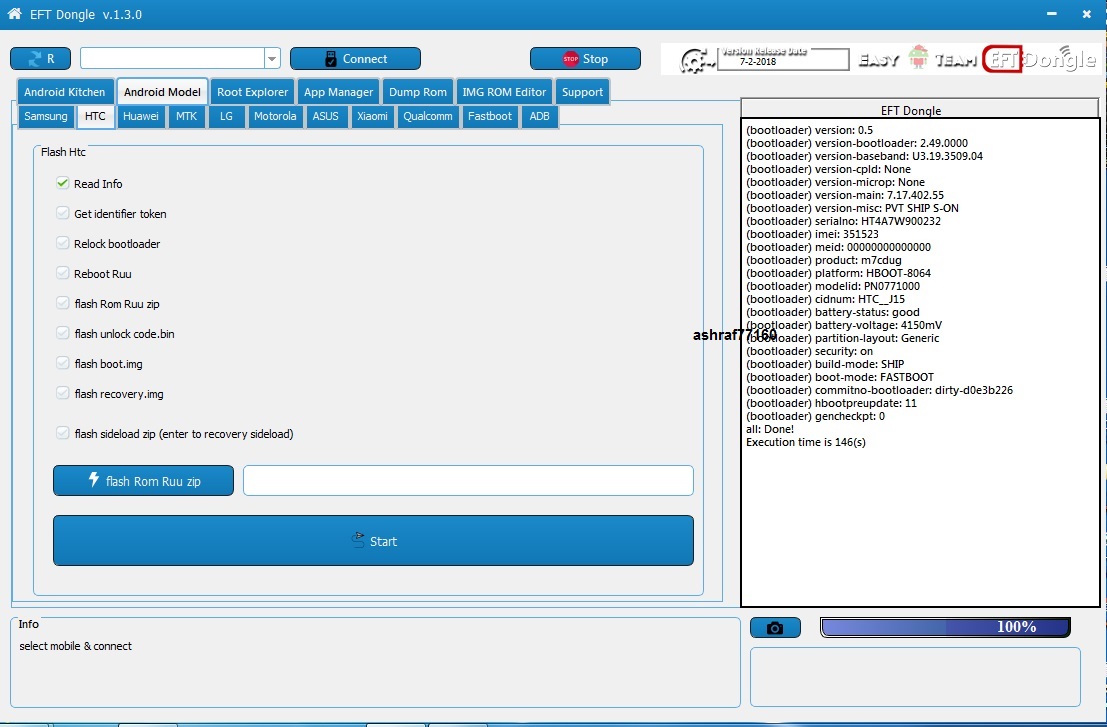1107x727 pixels.
Task: Click the version-misc PVT SHIP S-ON line
Action: pyautogui.click(x=852, y=208)
